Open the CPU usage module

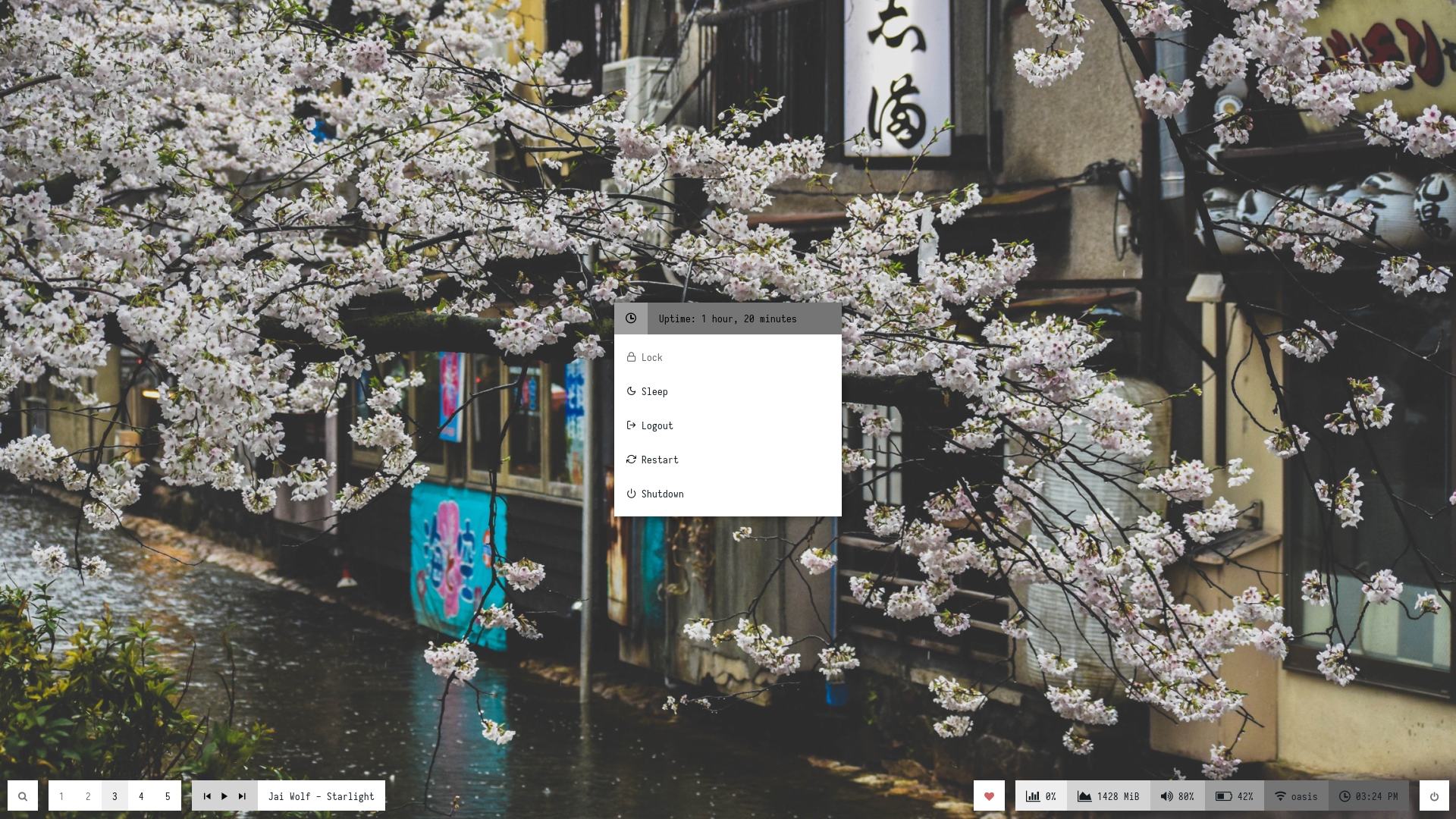coord(1040,796)
